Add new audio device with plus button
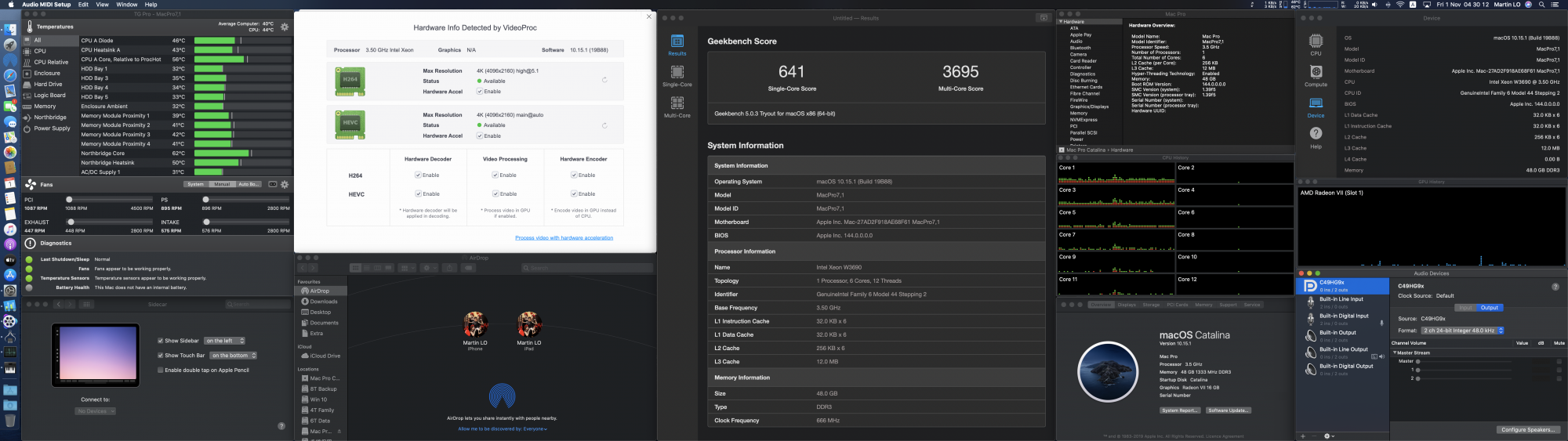Image resolution: width=1568 pixels, height=441 pixels. (x=1304, y=436)
